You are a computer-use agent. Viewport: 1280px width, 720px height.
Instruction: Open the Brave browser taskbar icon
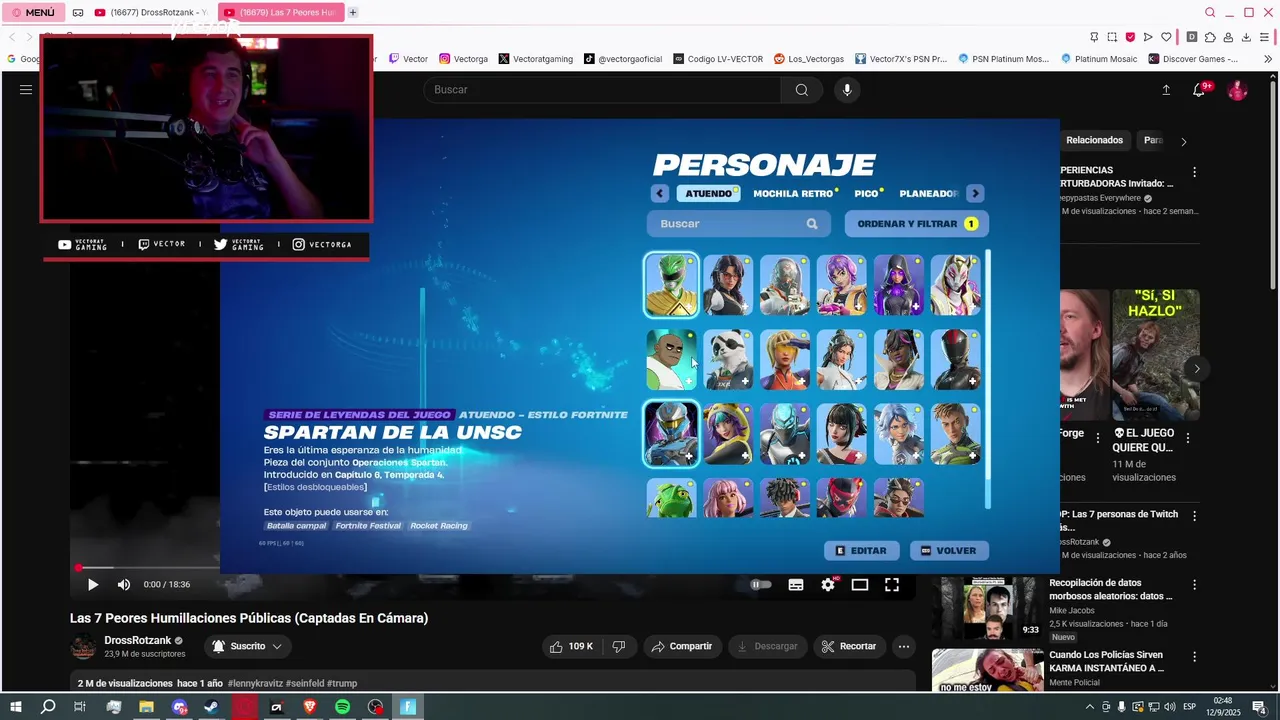pyautogui.click(x=310, y=707)
